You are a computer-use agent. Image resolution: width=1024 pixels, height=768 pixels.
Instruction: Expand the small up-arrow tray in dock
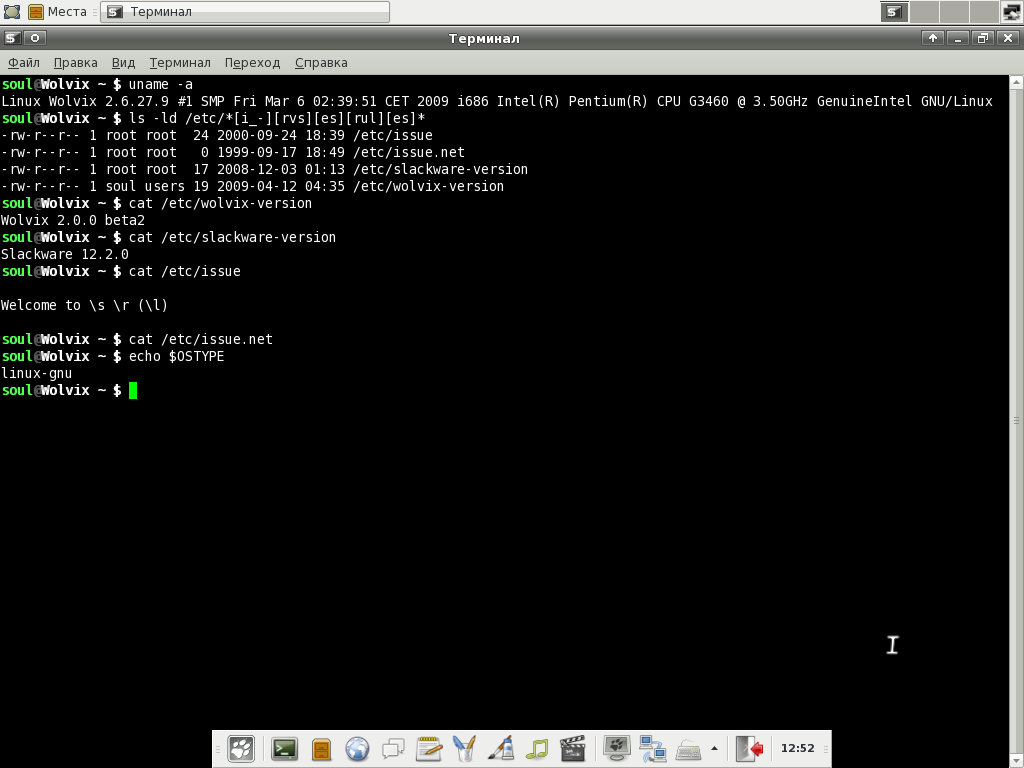pyautogui.click(x=714, y=749)
